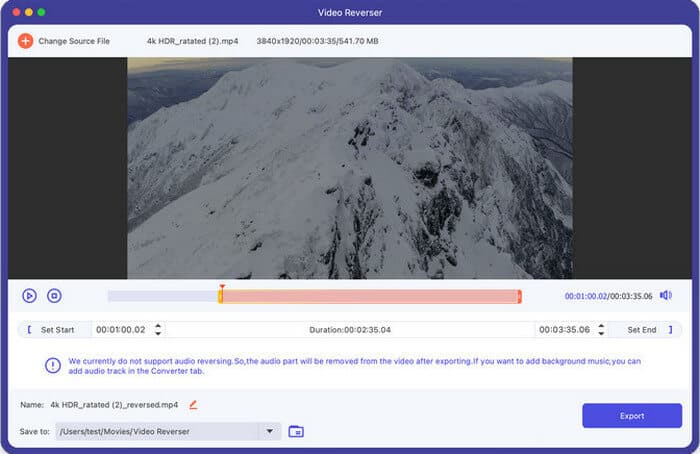Click the source file name 4k HDR_ratated (2).mp4
The image size is (700, 454).
(x=192, y=41)
